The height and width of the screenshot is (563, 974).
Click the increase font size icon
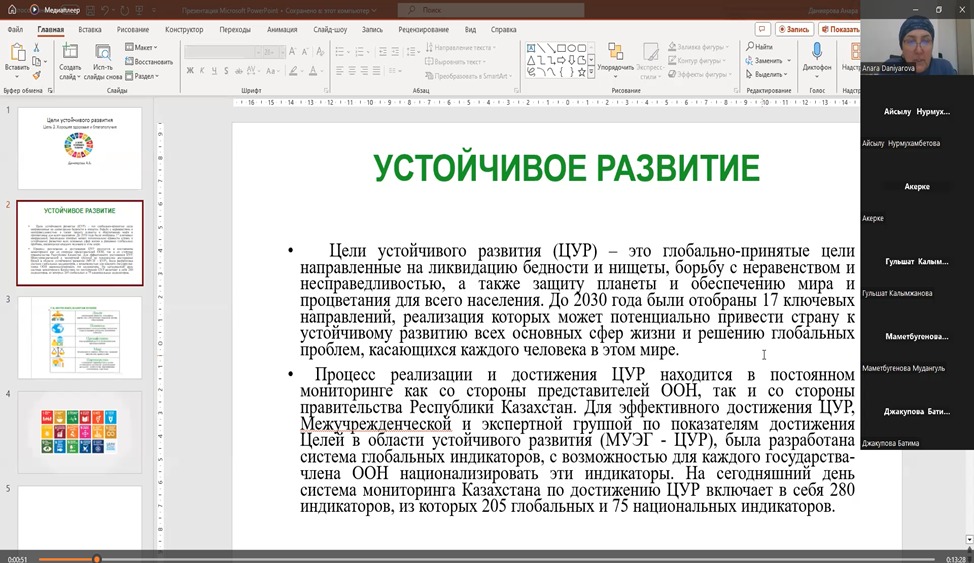293,52
